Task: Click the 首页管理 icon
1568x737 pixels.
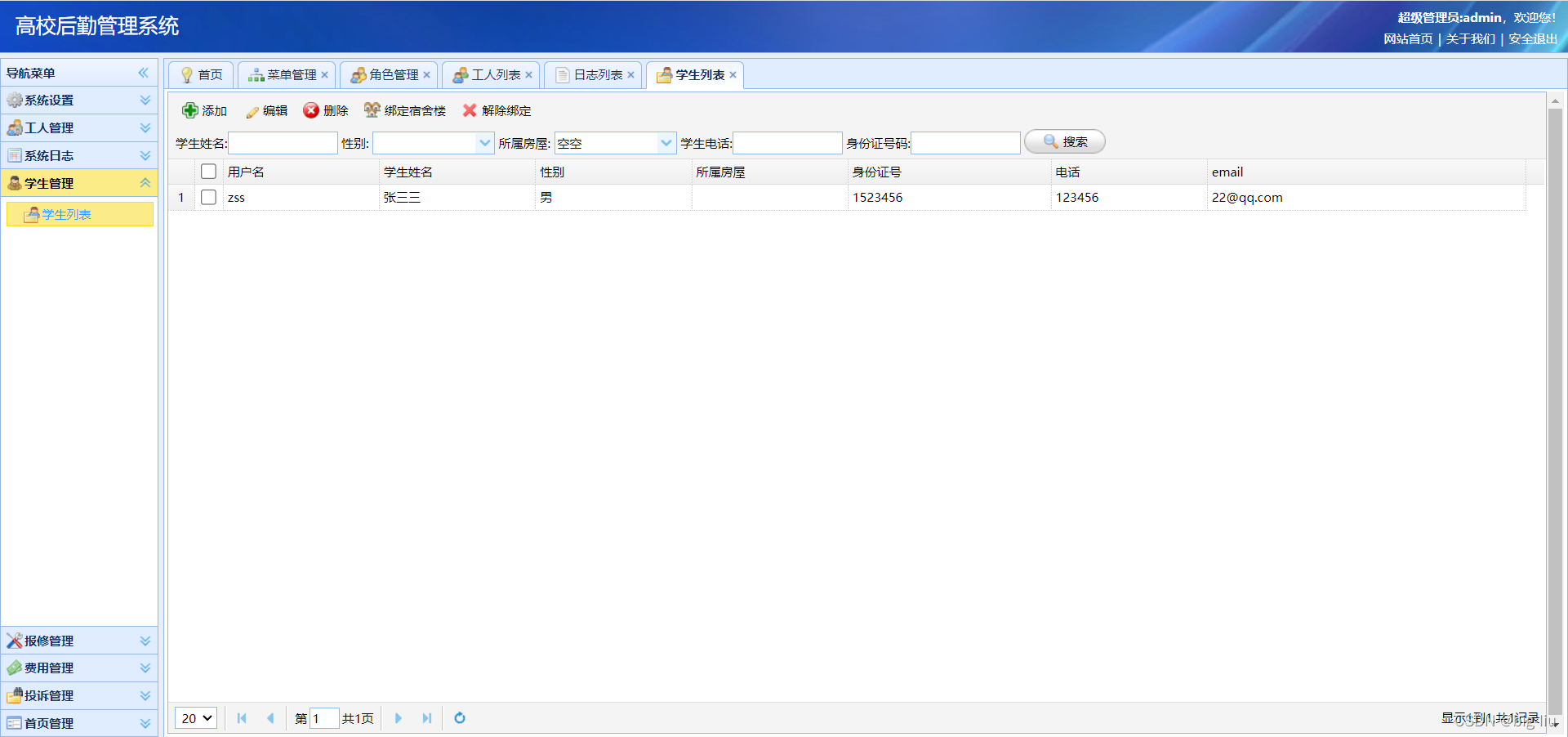Action: (x=15, y=723)
